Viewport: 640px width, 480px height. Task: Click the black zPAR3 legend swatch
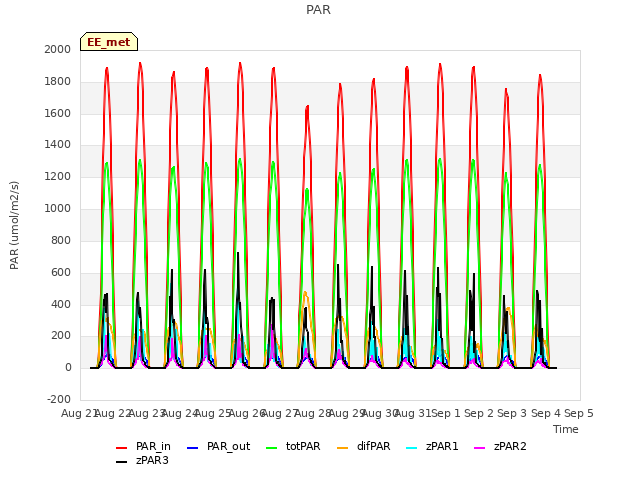click(x=122, y=462)
